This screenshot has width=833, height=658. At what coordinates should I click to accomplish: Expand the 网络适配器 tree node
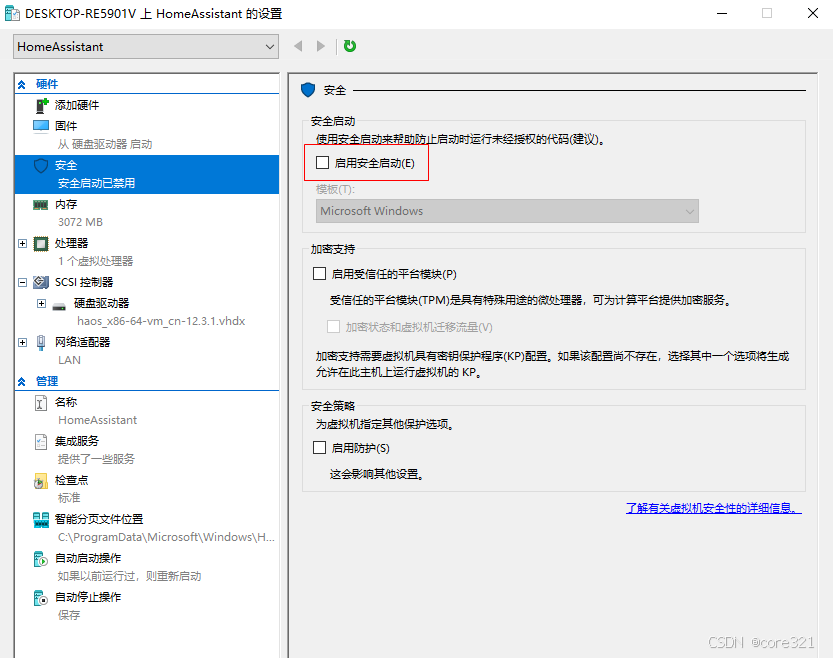[x=22, y=343]
